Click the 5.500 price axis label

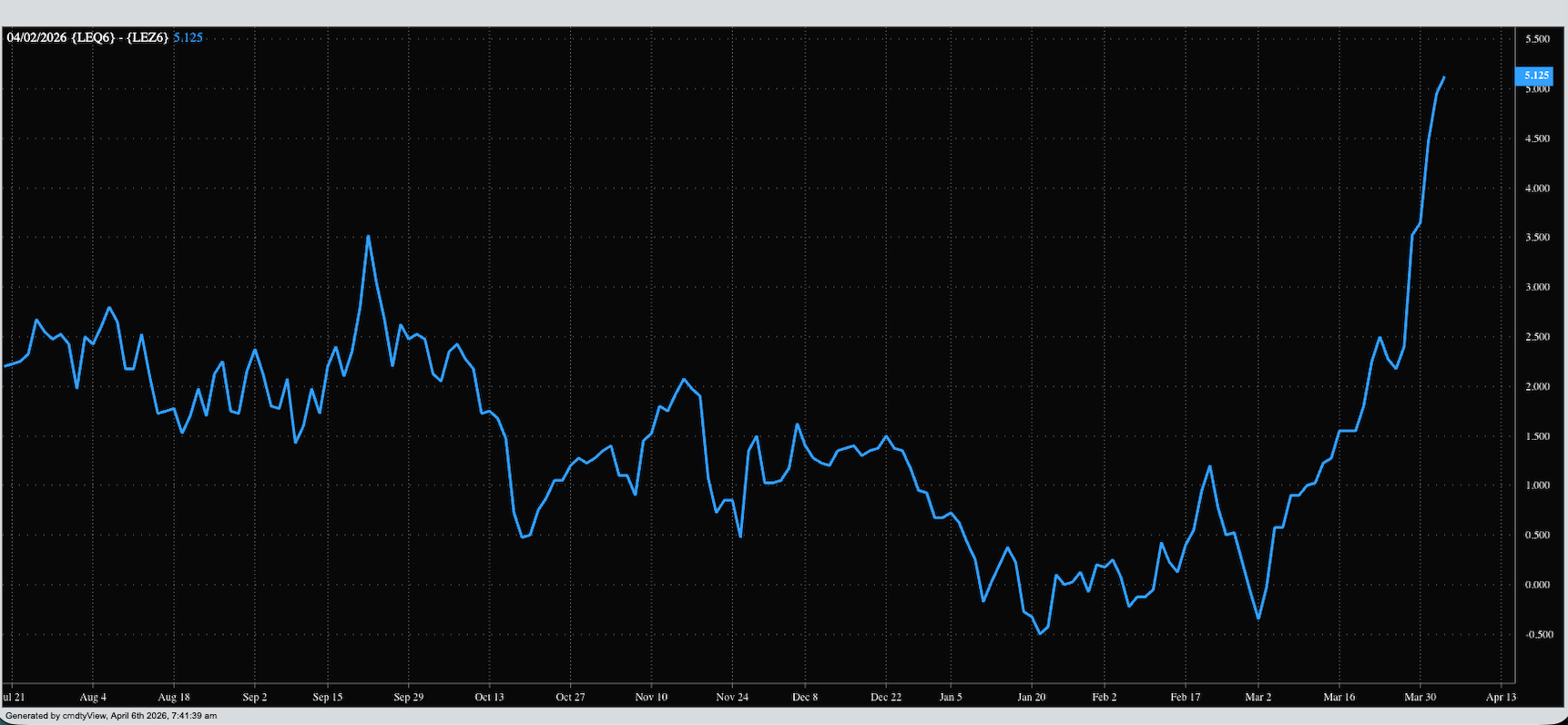[1537, 39]
